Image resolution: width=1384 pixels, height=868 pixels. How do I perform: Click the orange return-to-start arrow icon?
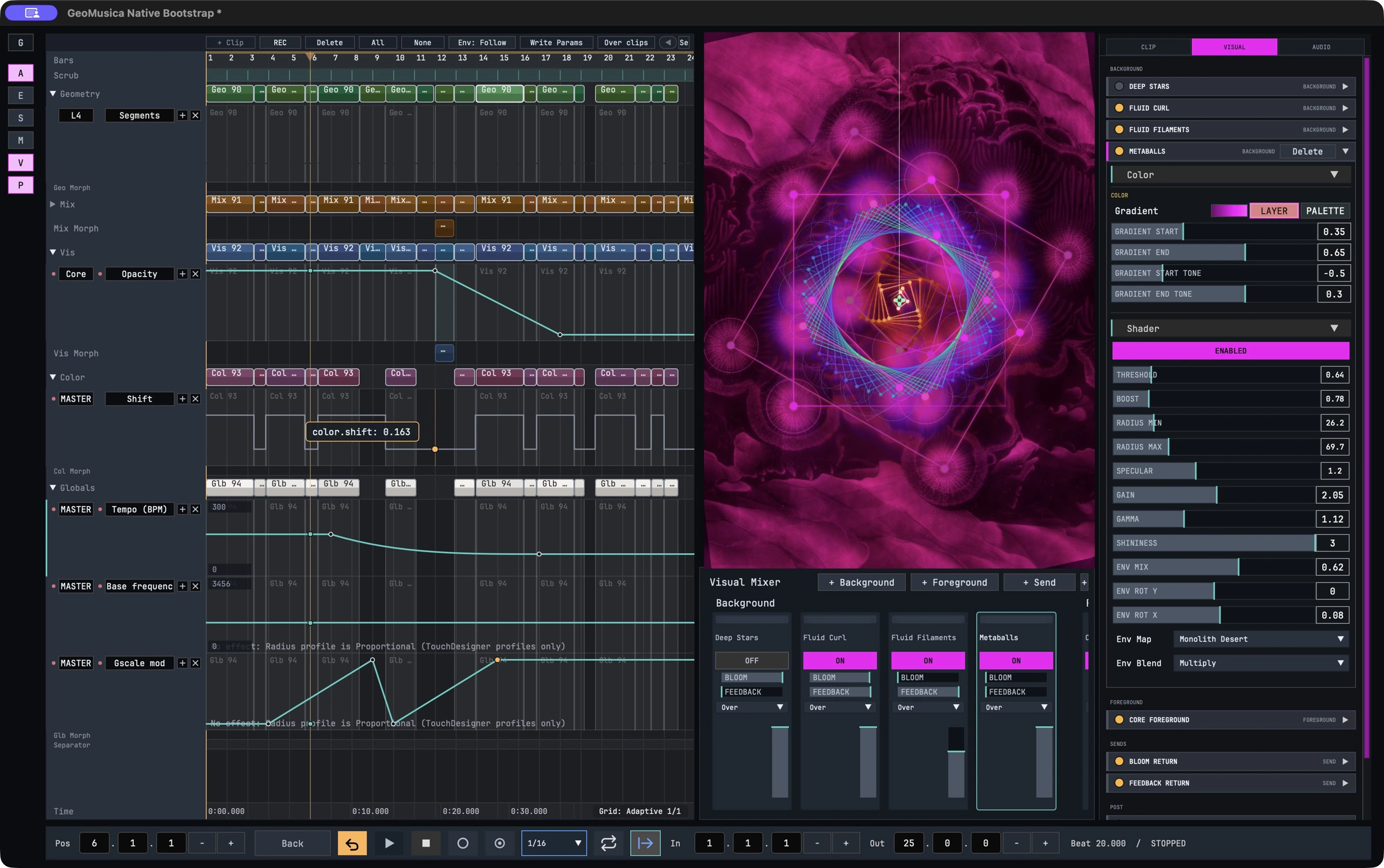352,843
